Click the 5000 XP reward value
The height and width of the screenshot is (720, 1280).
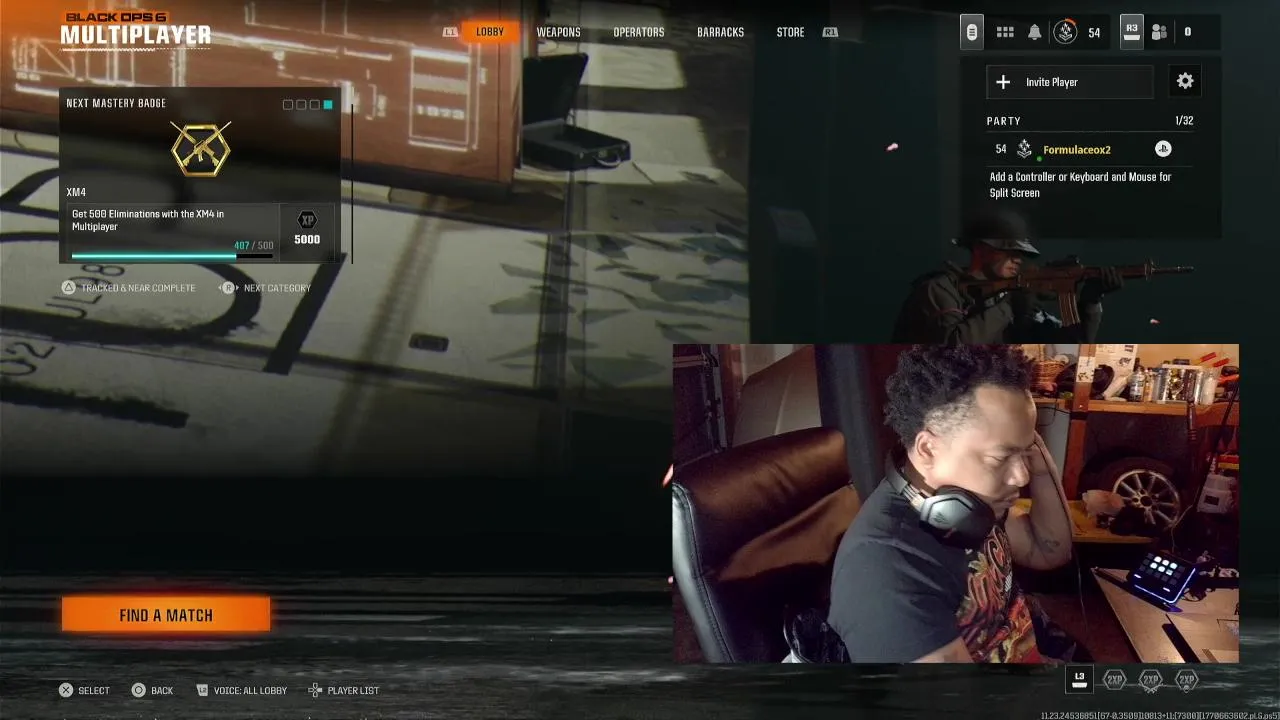(x=307, y=240)
